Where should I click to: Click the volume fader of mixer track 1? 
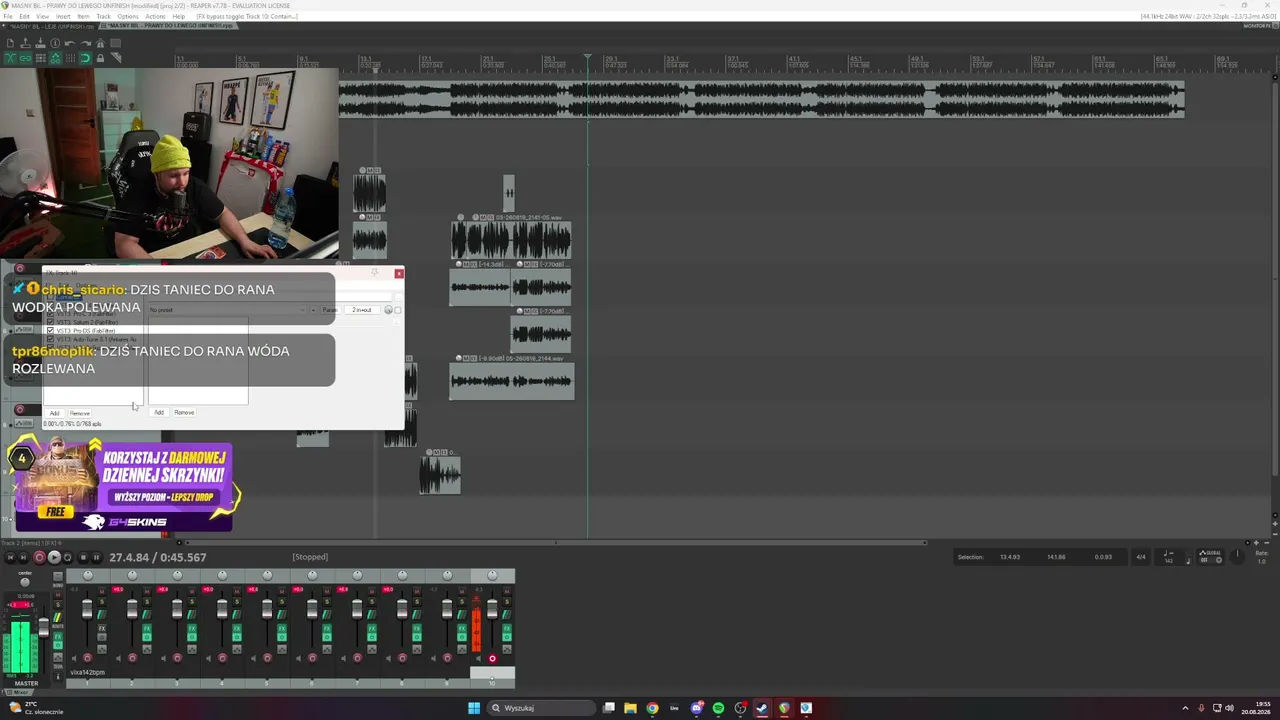pyautogui.click(x=87, y=610)
